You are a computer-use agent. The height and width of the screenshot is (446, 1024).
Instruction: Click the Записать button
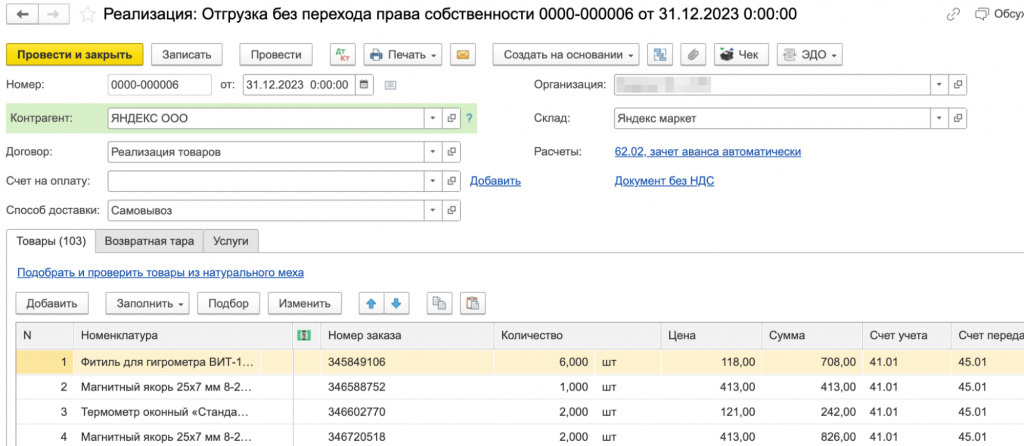coord(187,55)
